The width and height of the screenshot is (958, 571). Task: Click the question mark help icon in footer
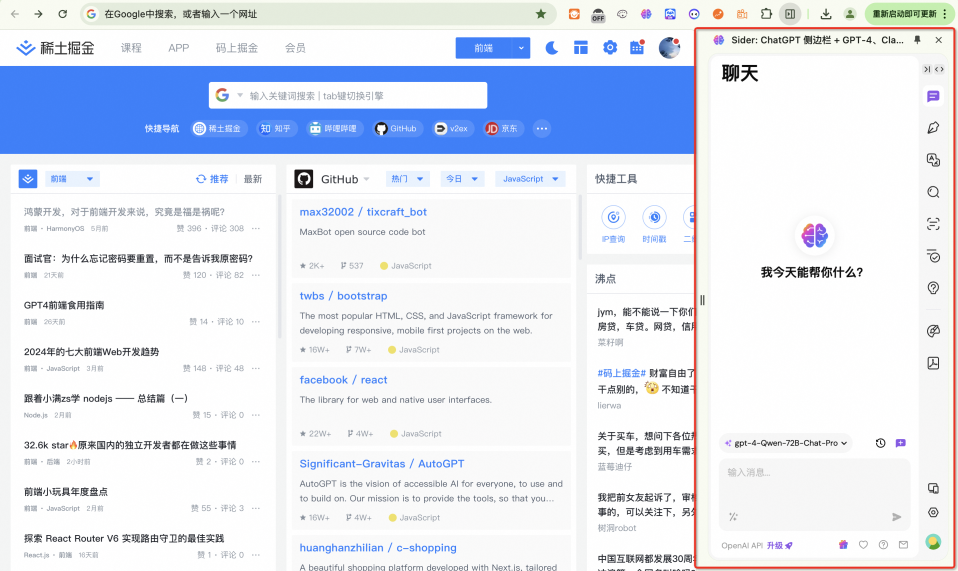coord(883,545)
